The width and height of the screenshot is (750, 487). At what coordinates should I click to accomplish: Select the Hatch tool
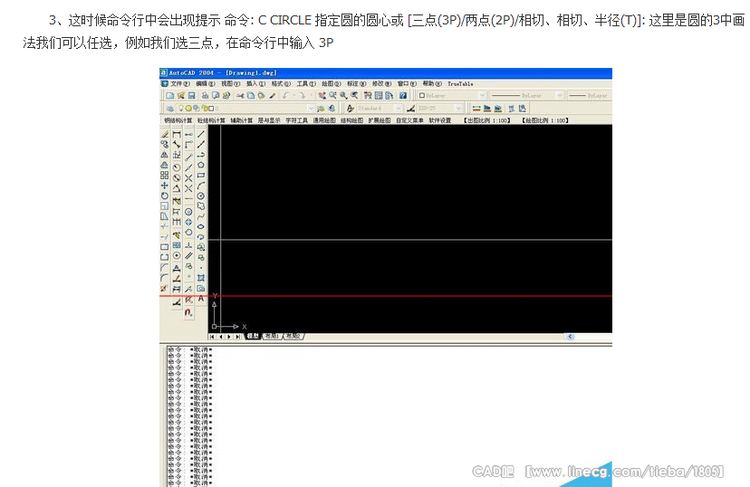tap(200, 278)
